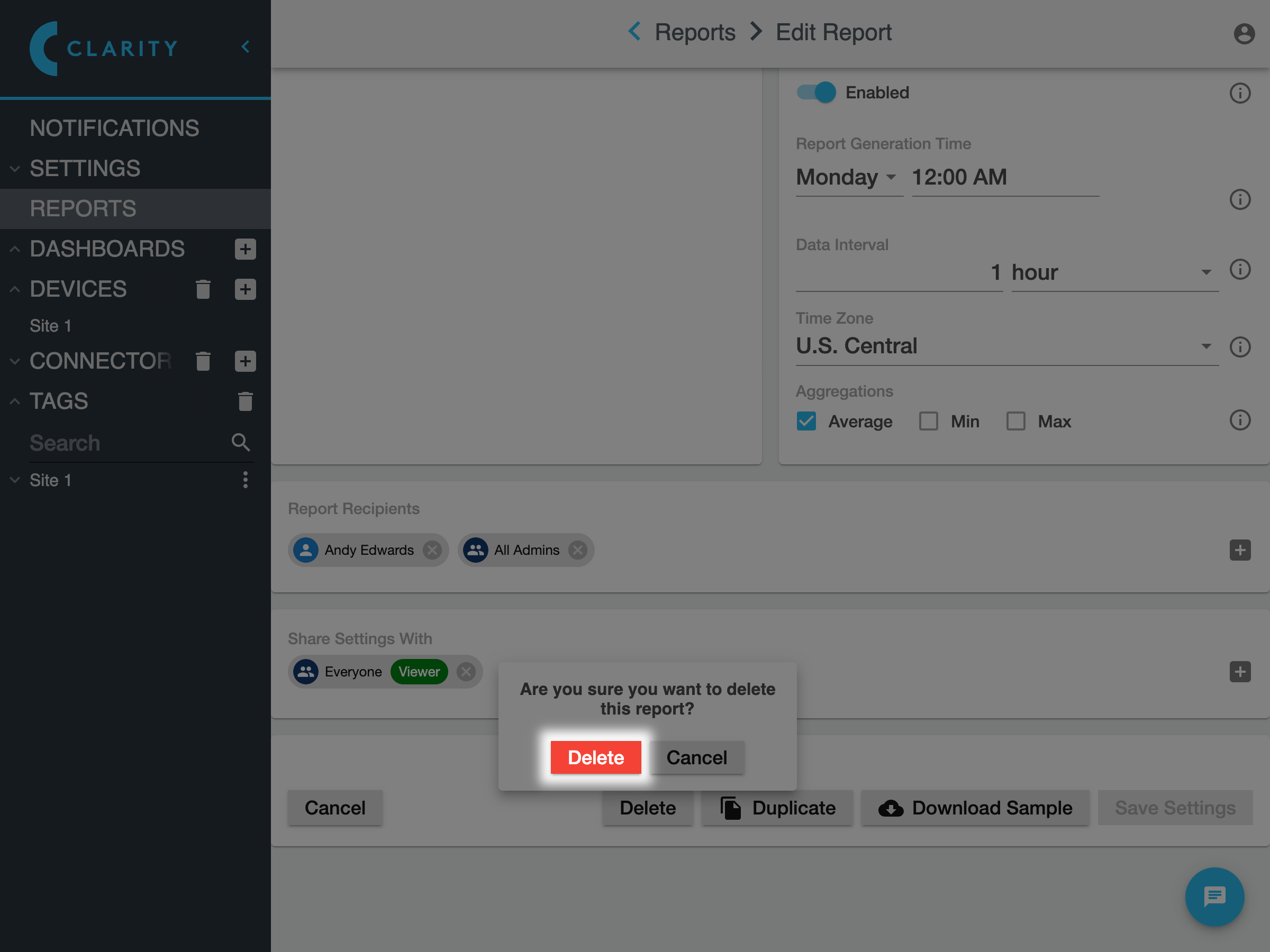Image resolution: width=1270 pixels, height=952 pixels.
Task: Click the Time Zone info icon
Action: [1239, 346]
